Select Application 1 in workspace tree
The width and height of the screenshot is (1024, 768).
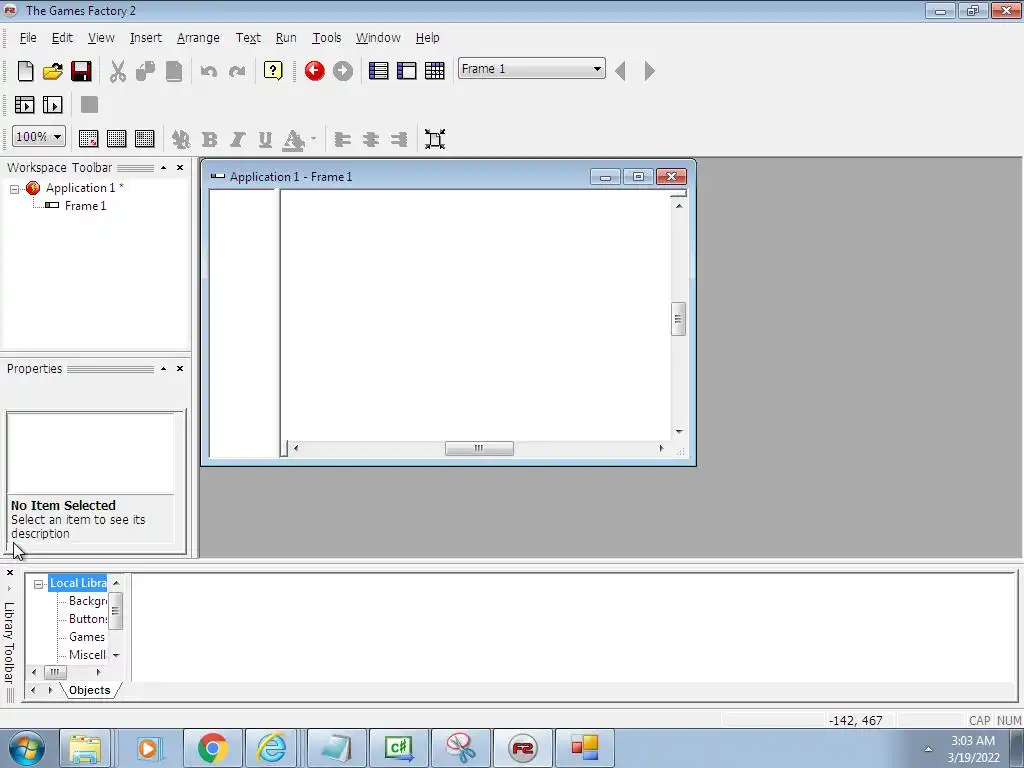tap(84, 188)
